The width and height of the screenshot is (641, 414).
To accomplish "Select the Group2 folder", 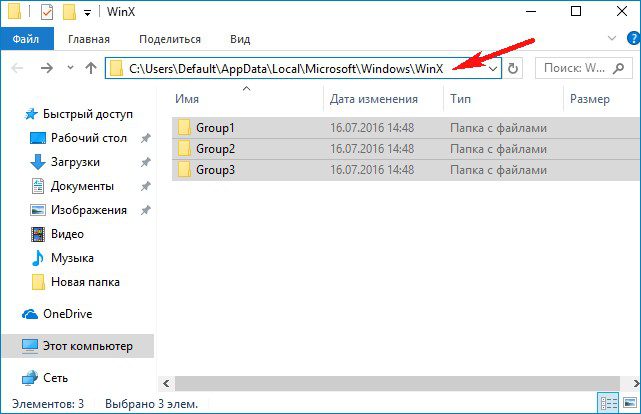I will pyautogui.click(x=406, y=149).
